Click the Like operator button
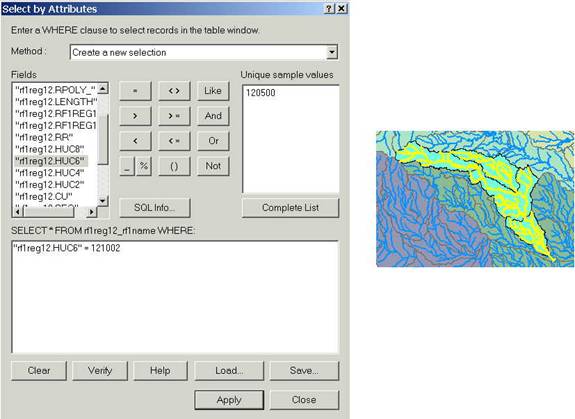 [x=213, y=91]
